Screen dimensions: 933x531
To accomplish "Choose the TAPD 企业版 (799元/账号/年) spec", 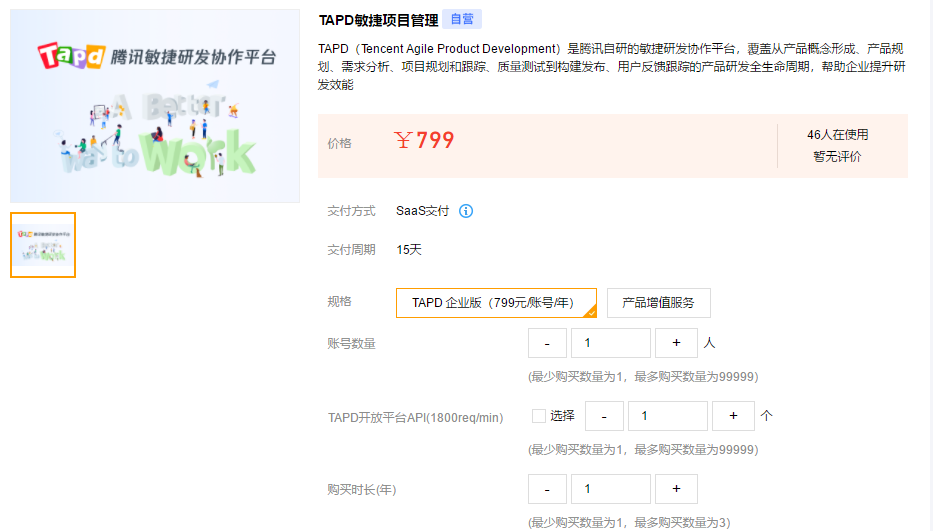I will (496, 303).
